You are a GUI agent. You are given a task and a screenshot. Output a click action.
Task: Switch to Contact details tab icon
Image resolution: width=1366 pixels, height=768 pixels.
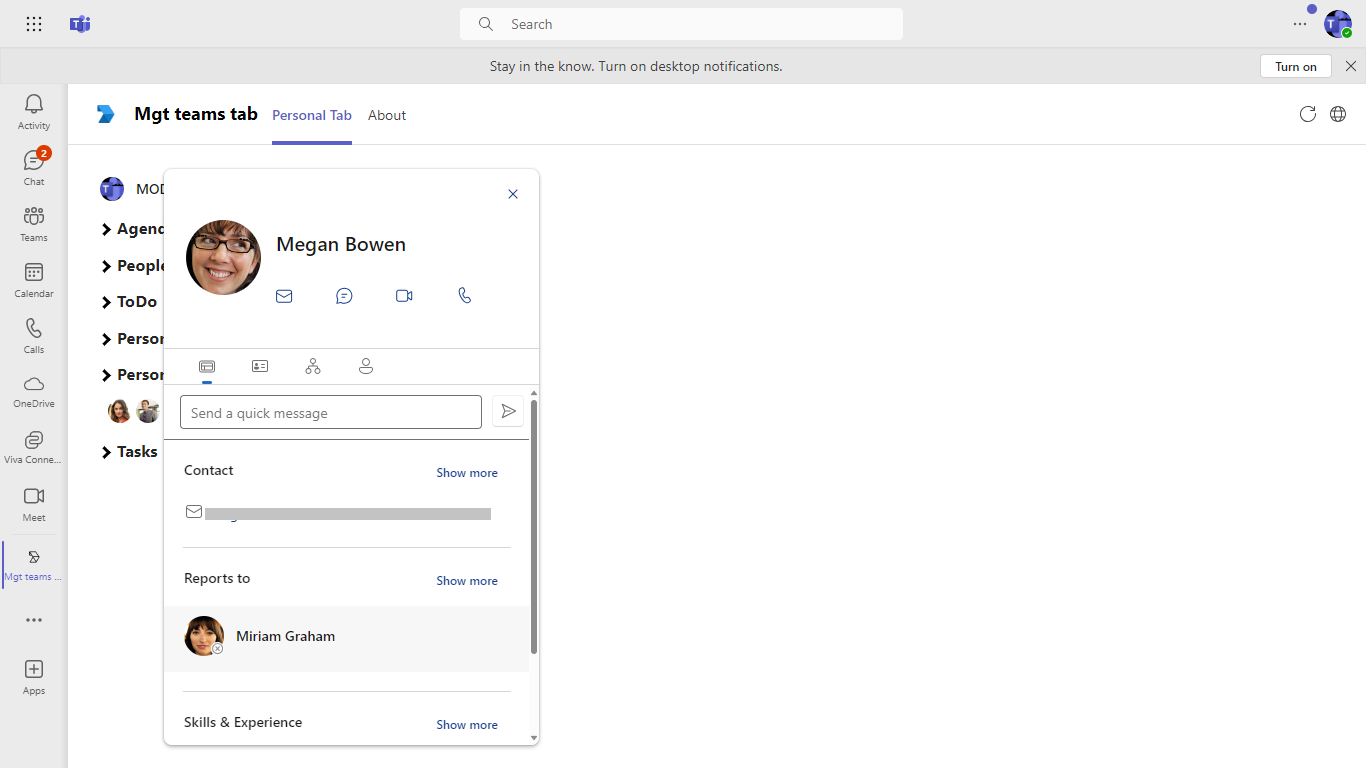click(x=260, y=367)
